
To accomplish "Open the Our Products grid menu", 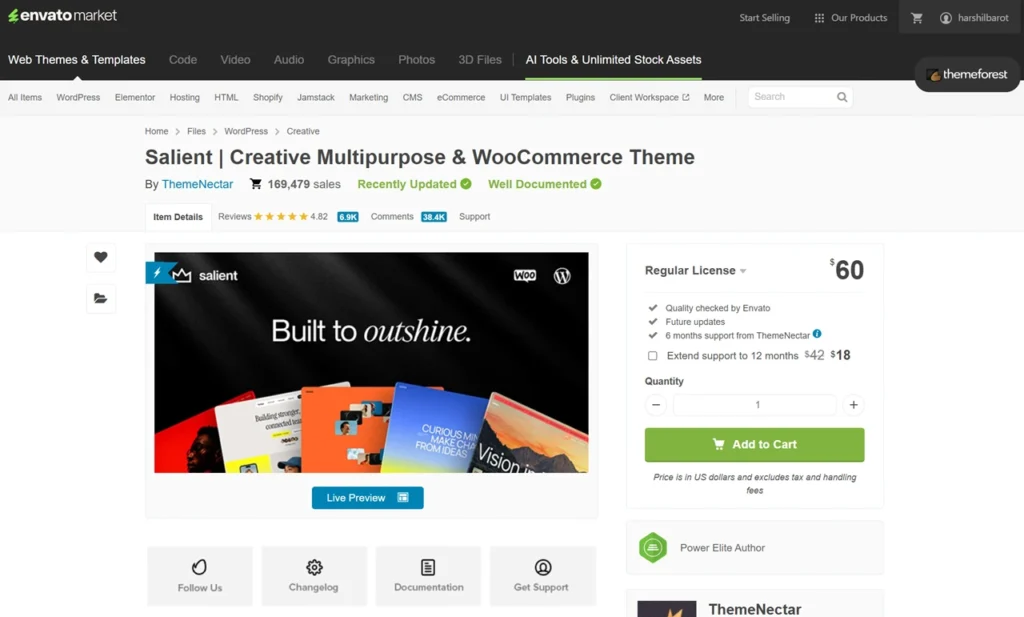I will click(851, 18).
